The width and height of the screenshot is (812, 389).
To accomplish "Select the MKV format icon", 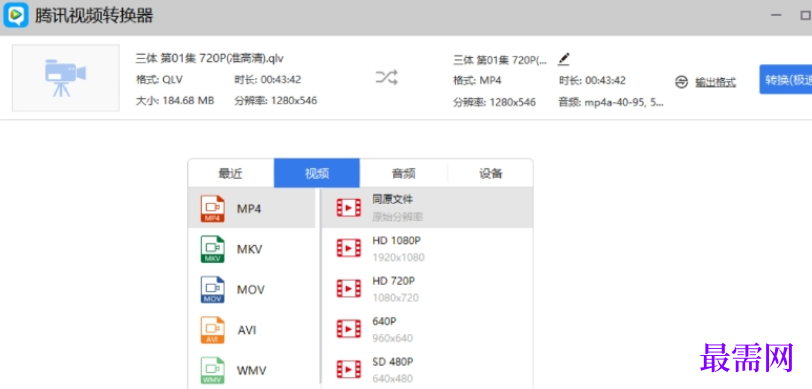I will tap(213, 249).
